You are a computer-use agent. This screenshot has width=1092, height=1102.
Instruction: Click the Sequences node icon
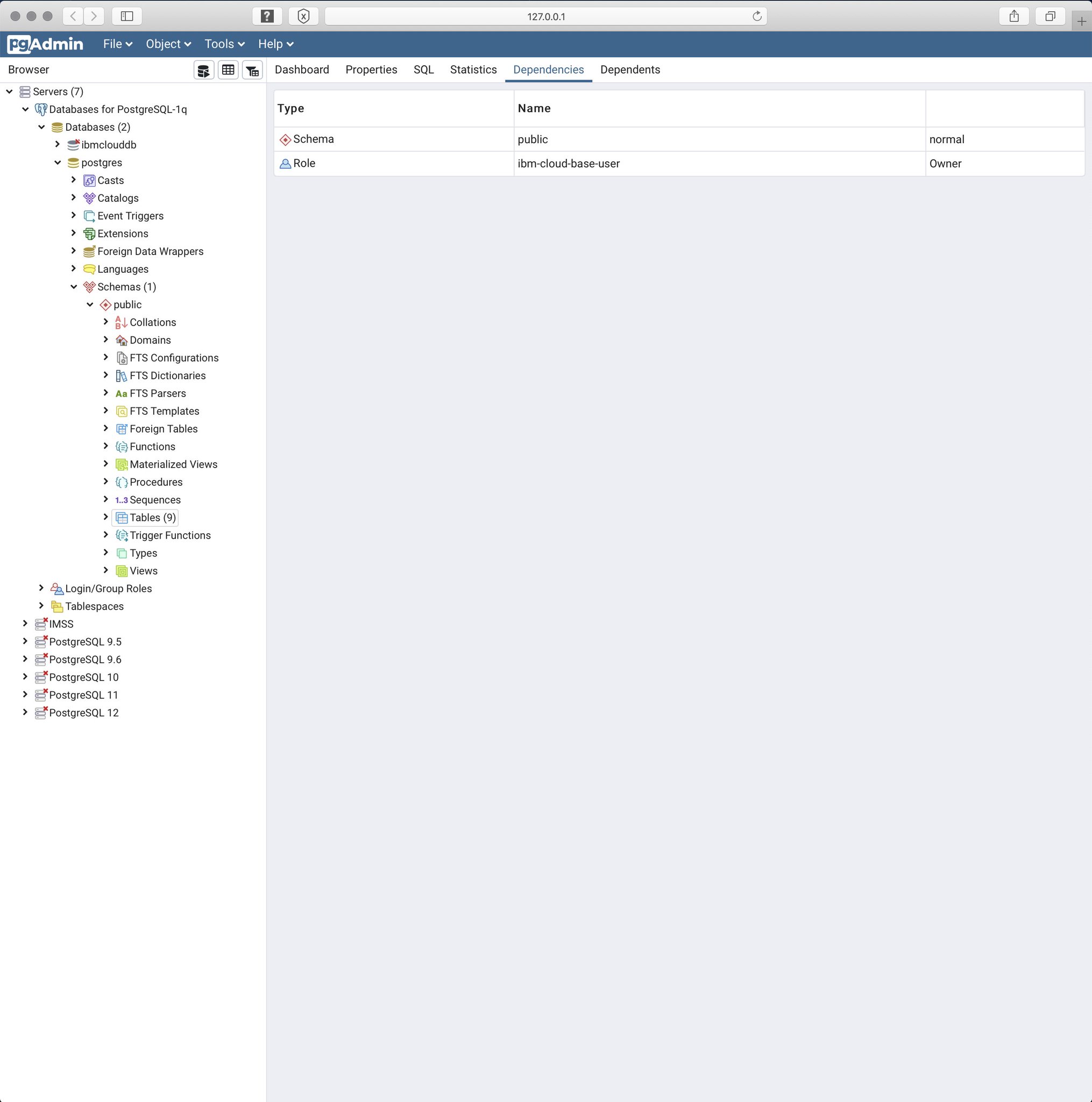click(x=122, y=500)
